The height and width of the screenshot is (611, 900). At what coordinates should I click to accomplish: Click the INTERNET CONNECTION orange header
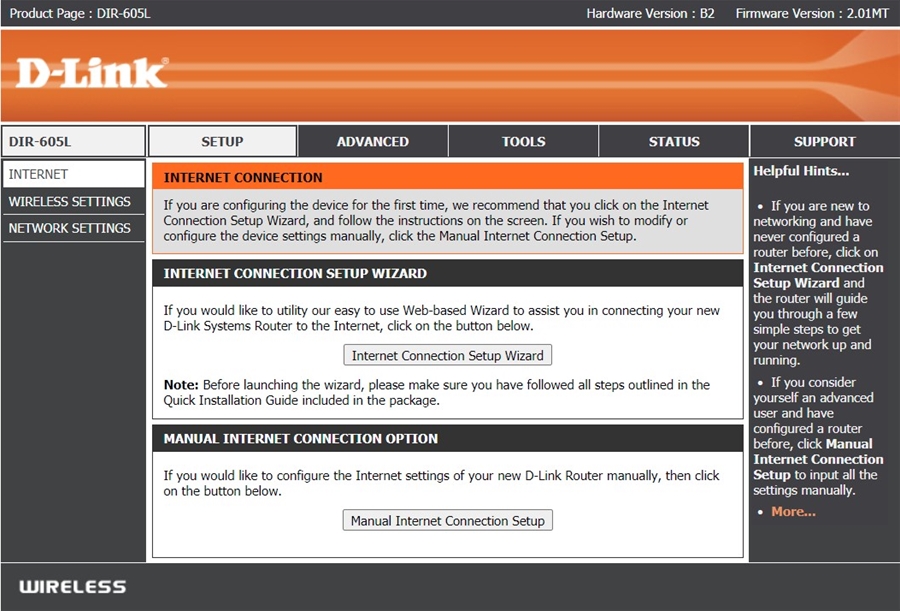click(448, 177)
